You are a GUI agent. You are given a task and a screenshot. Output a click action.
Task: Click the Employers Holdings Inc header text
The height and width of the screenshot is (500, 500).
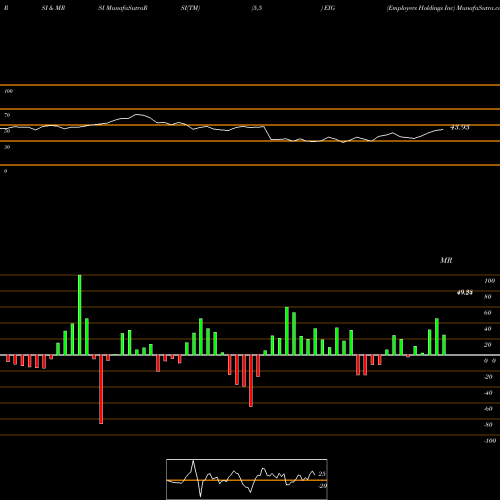point(421,8)
